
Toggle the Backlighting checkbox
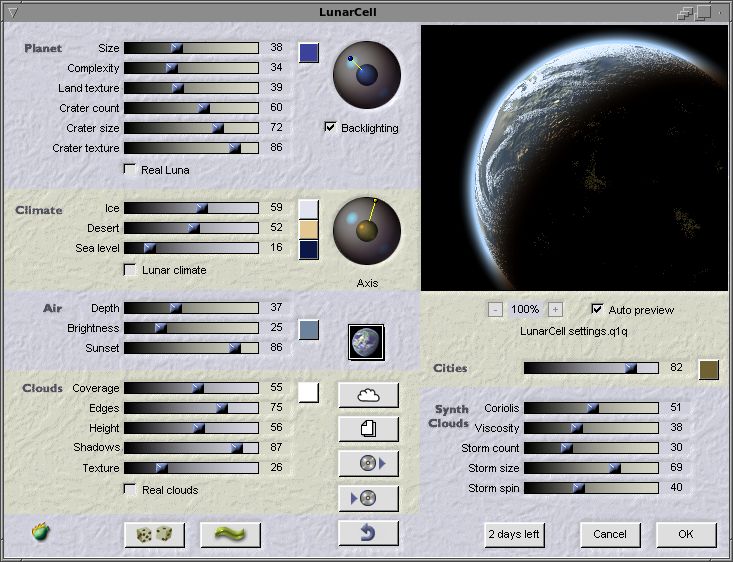click(x=330, y=127)
